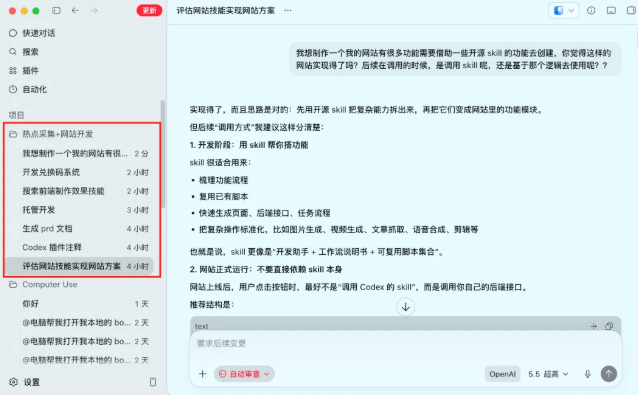
Task: Collapse the Computer Use project folder
Action: (x=50, y=284)
